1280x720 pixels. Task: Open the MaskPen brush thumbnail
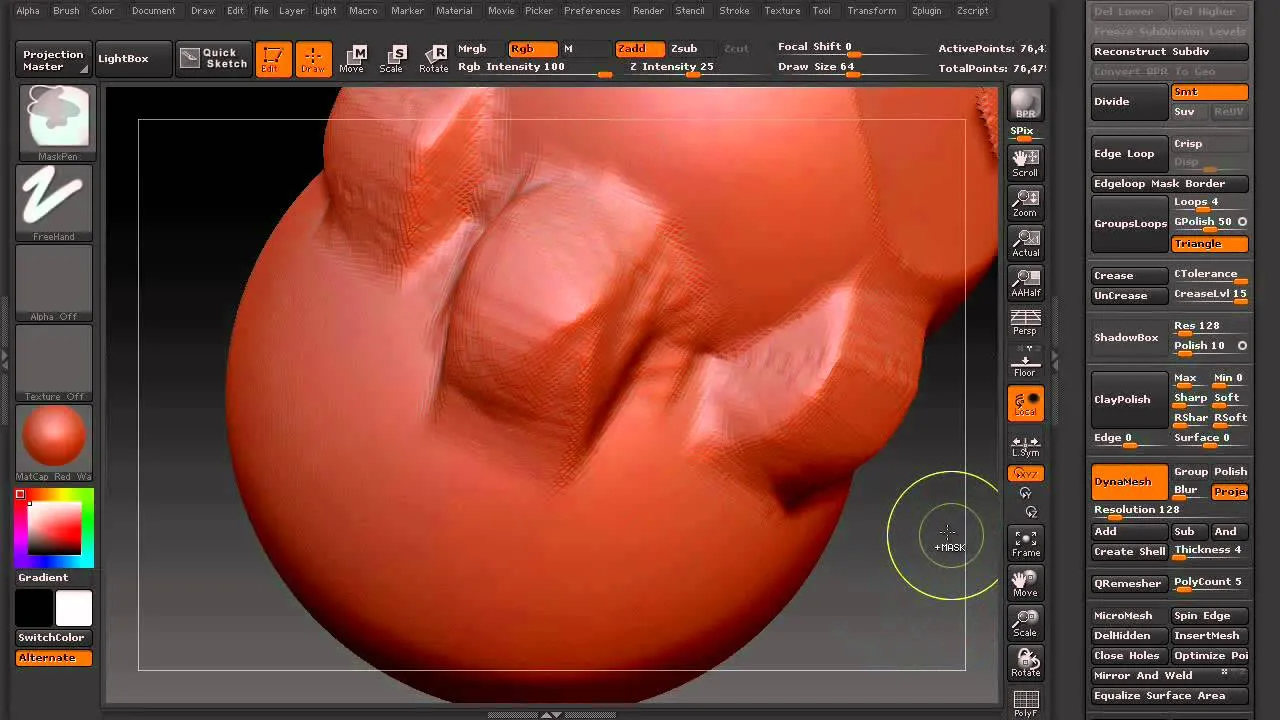(x=55, y=123)
